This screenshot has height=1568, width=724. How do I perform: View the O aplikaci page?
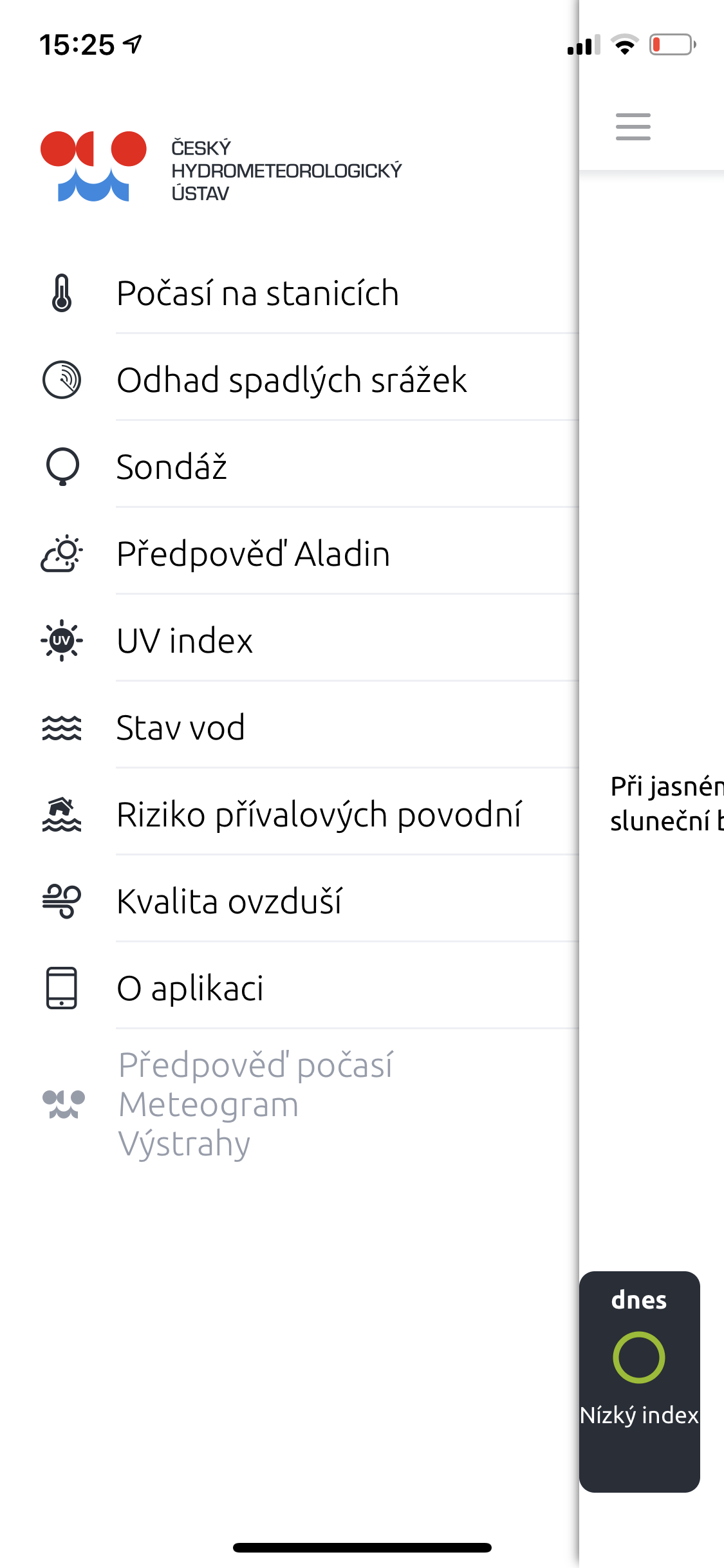coord(190,988)
